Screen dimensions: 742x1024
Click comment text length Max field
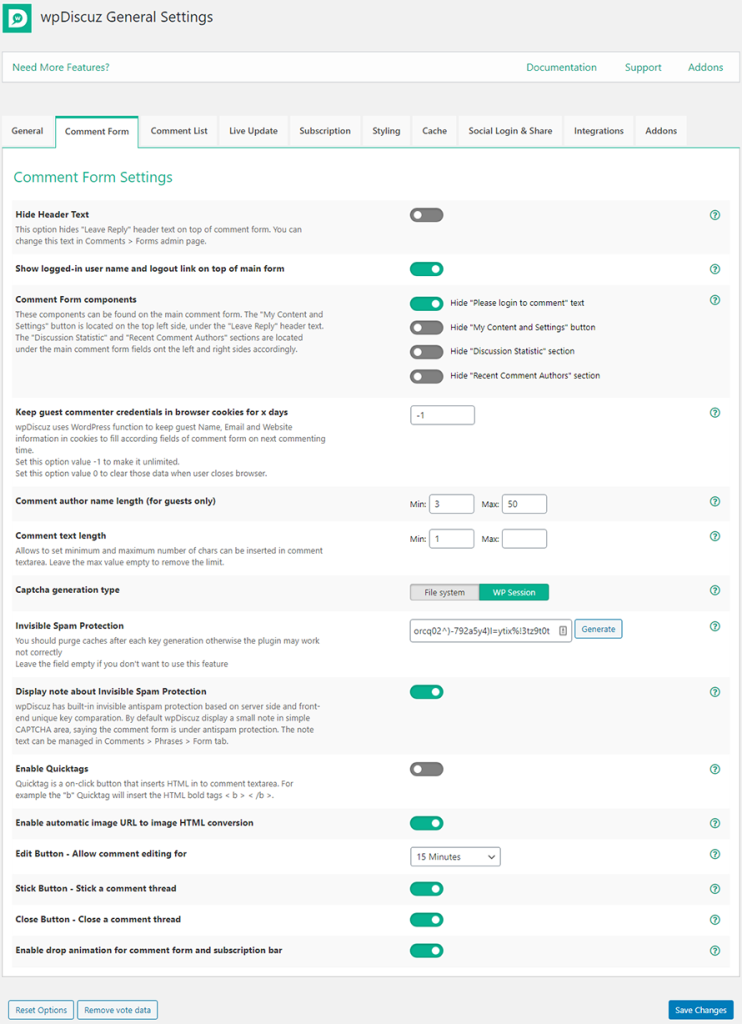(524, 539)
